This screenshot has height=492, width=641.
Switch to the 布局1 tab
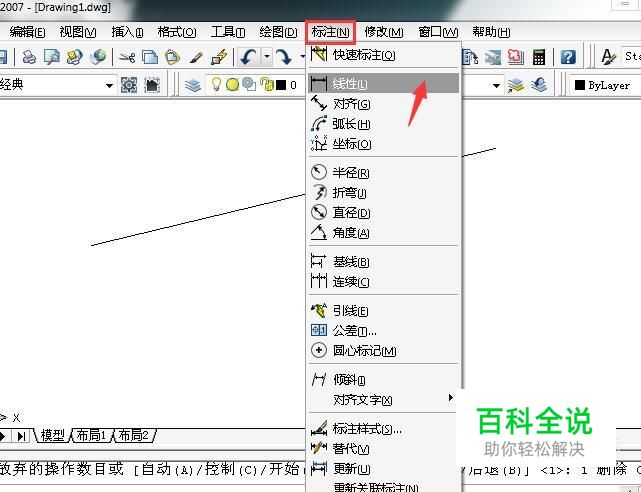[x=91, y=436]
